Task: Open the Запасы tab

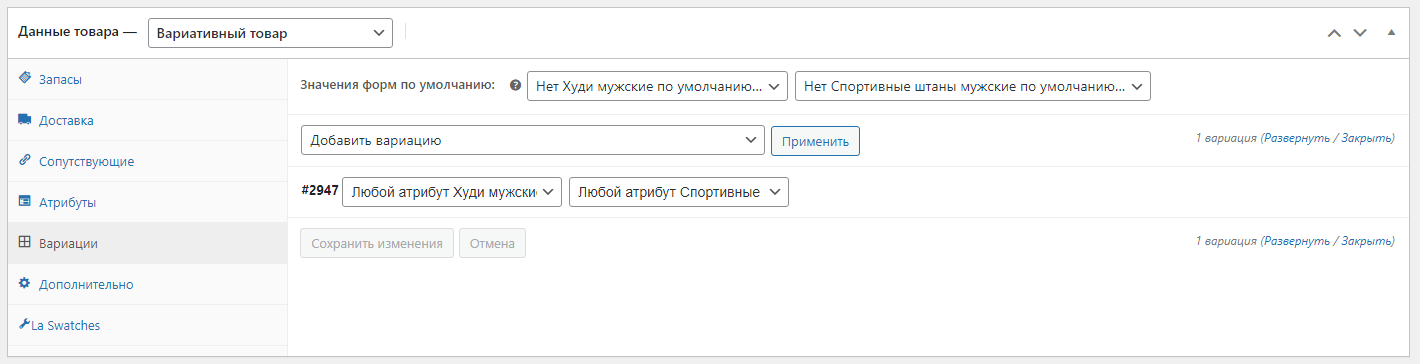Action: point(147,78)
